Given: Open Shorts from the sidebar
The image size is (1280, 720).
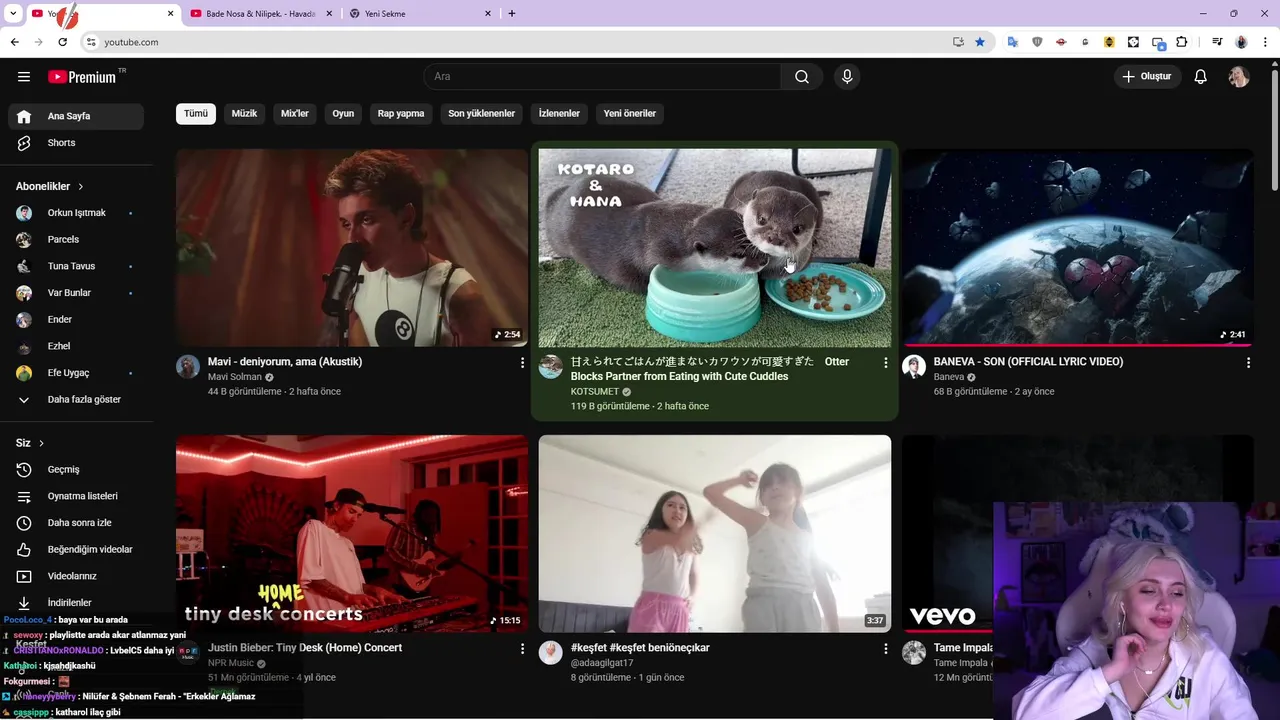Looking at the screenshot, I should point(76,143).
